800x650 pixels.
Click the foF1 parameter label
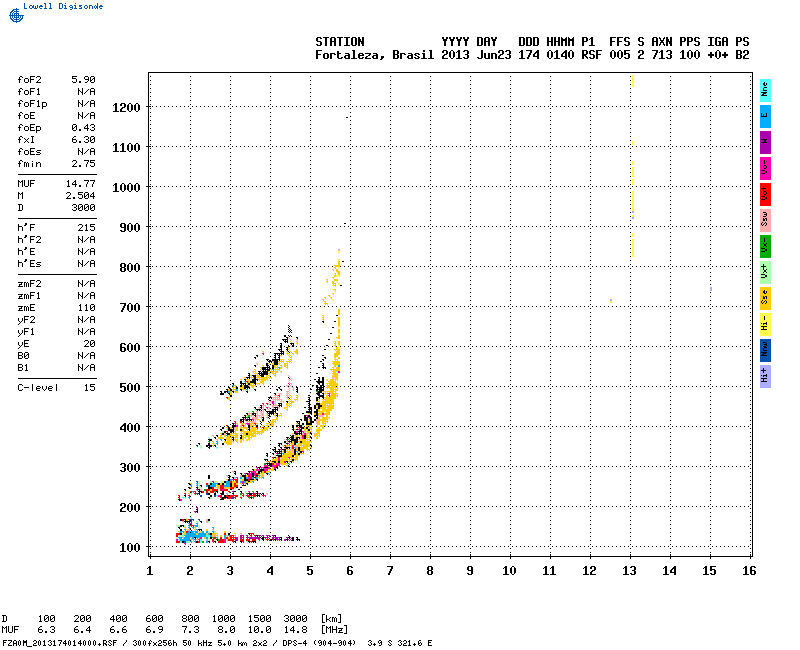point(29,92)
